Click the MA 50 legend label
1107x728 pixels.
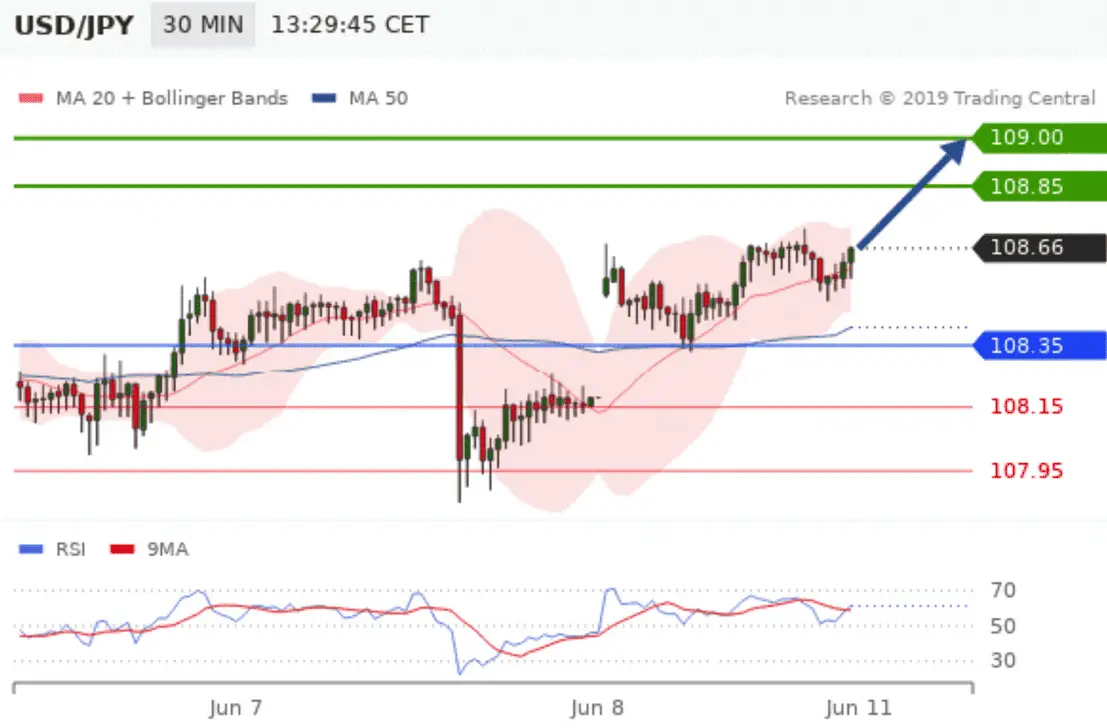(x=378, y=98)
